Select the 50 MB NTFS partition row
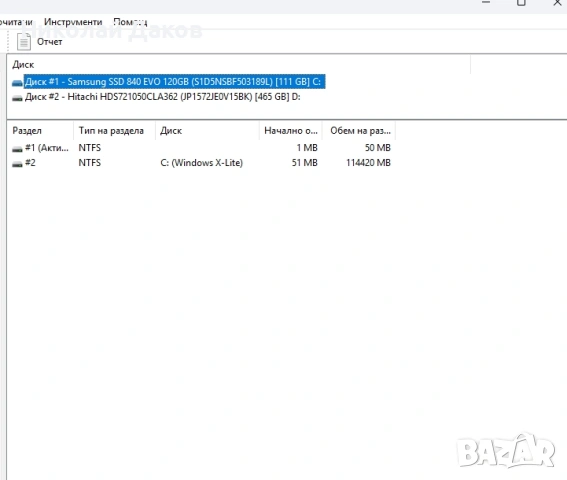Screen dimensions: 567x480 201,148
